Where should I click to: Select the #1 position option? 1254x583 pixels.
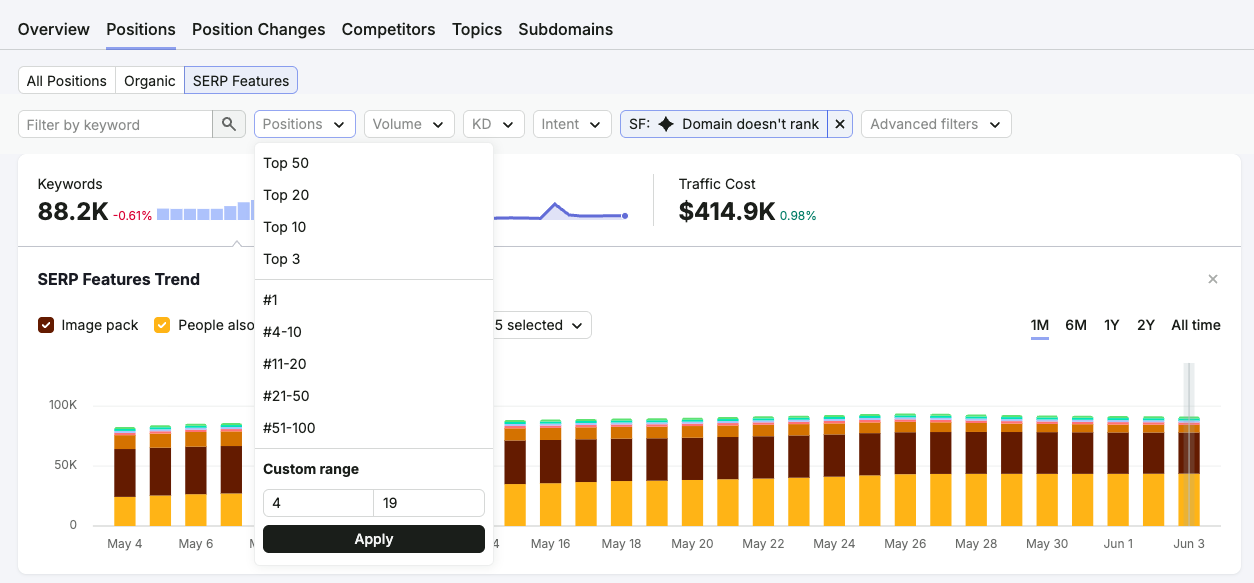click(374, 300)
